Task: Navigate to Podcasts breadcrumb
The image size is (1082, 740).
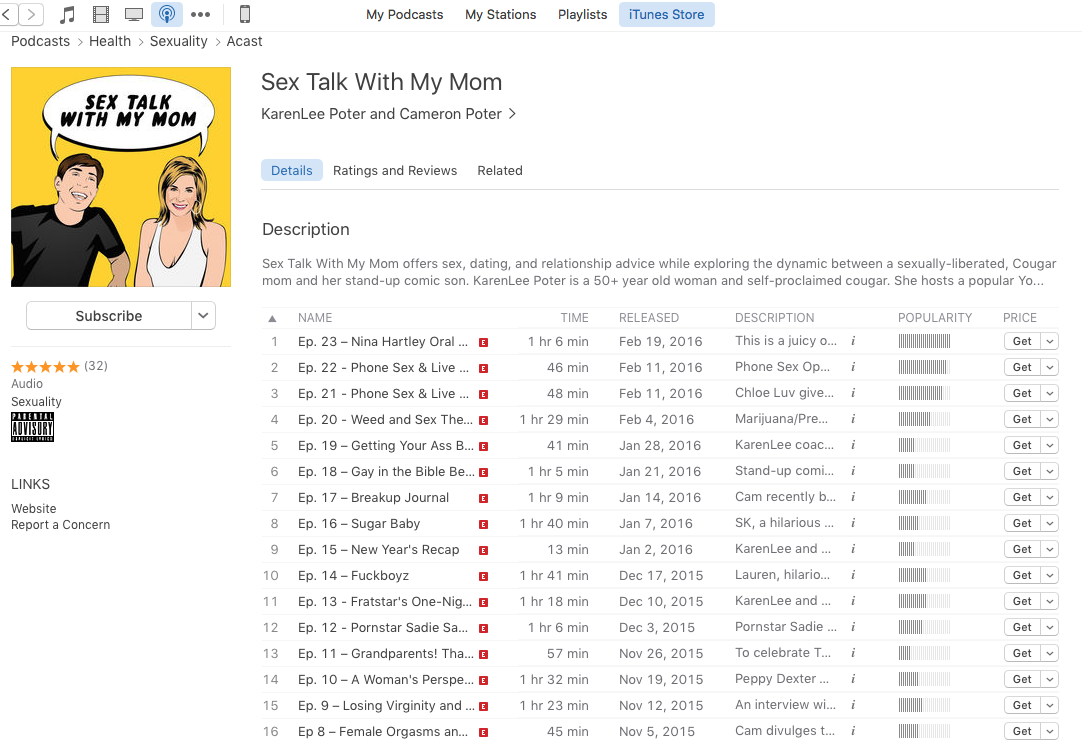Action: (x=41, y=41)
